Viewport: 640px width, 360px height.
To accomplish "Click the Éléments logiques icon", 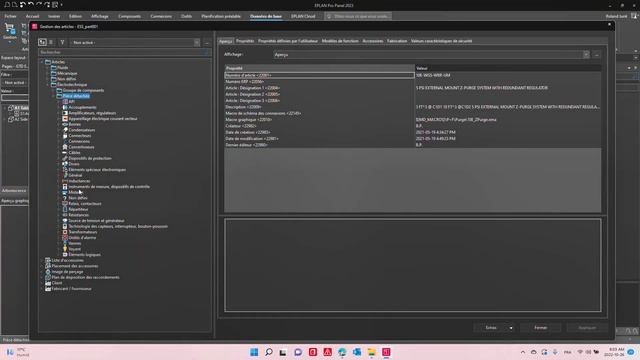I will 65,255.
